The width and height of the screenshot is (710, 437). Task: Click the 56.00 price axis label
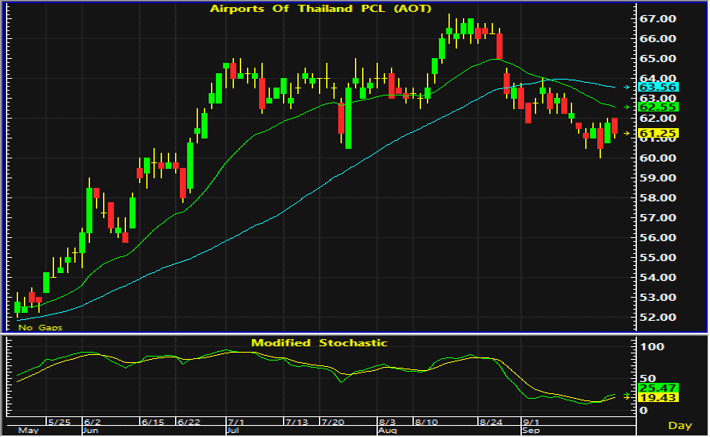click(657, 238)
